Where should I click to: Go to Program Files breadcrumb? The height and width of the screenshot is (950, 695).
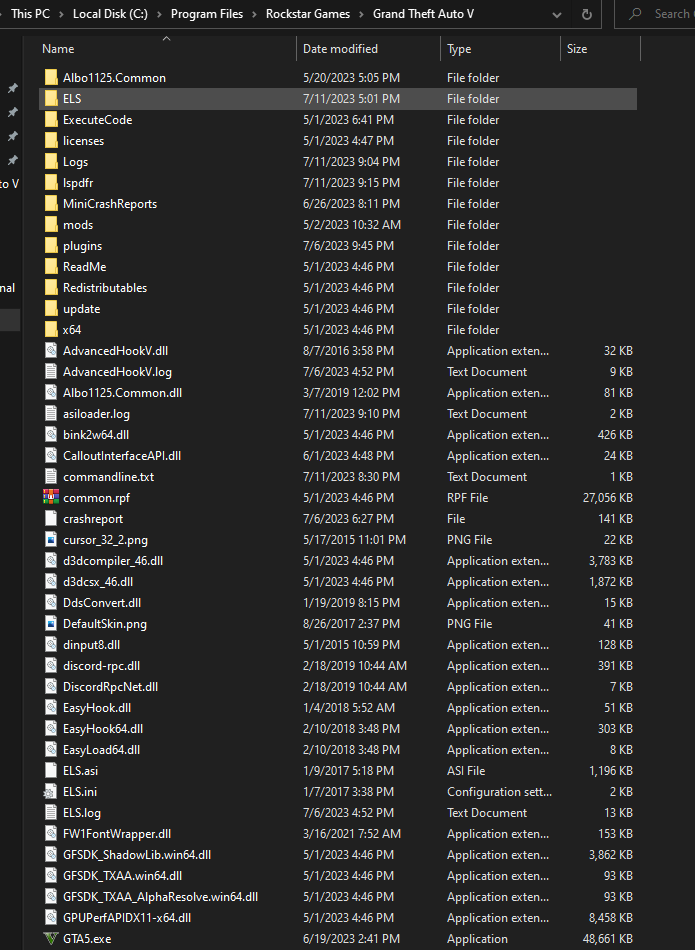coord(207,13)
